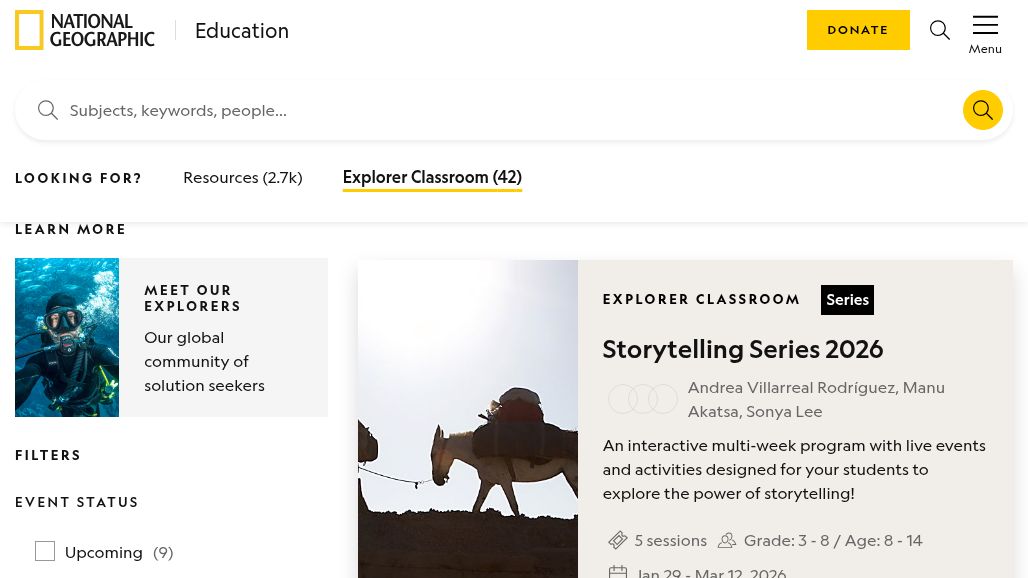The height and width of the screenshot is (578, 1028).
Task: Open the Storytelling Series 2026 title link
Action: [742, 349]
